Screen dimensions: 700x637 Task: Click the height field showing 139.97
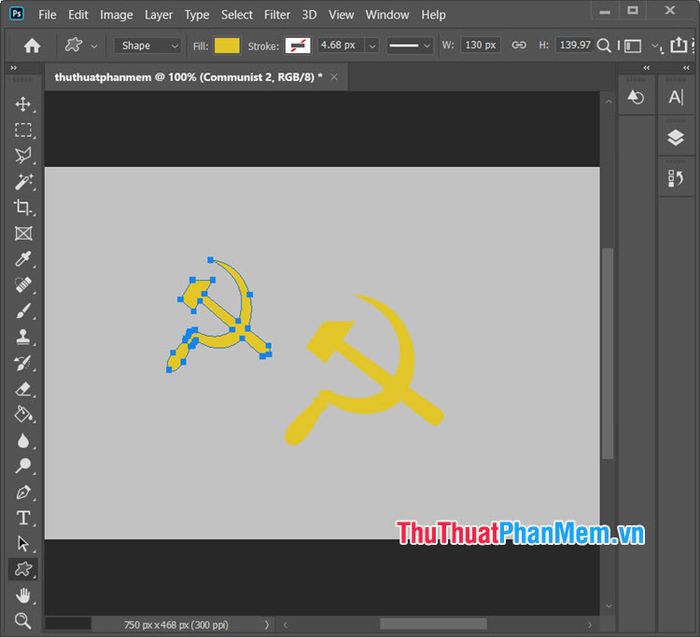click(x=575, y=45)
